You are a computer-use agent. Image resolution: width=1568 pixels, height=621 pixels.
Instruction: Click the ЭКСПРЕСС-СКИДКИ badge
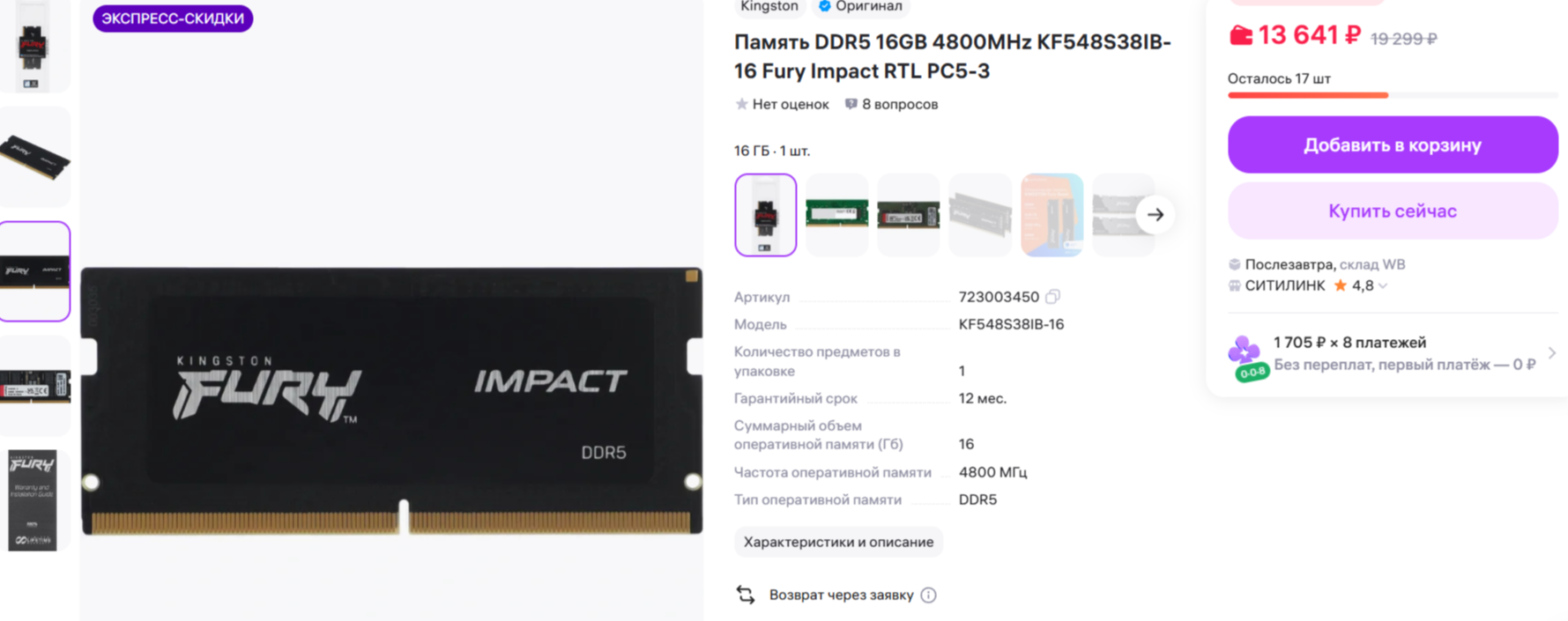pyautogui.click(x=173, y=18)
